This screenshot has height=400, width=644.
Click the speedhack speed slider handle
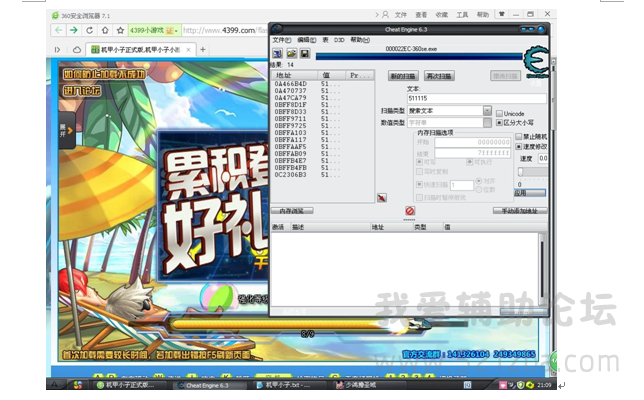[x=520, y=172]
